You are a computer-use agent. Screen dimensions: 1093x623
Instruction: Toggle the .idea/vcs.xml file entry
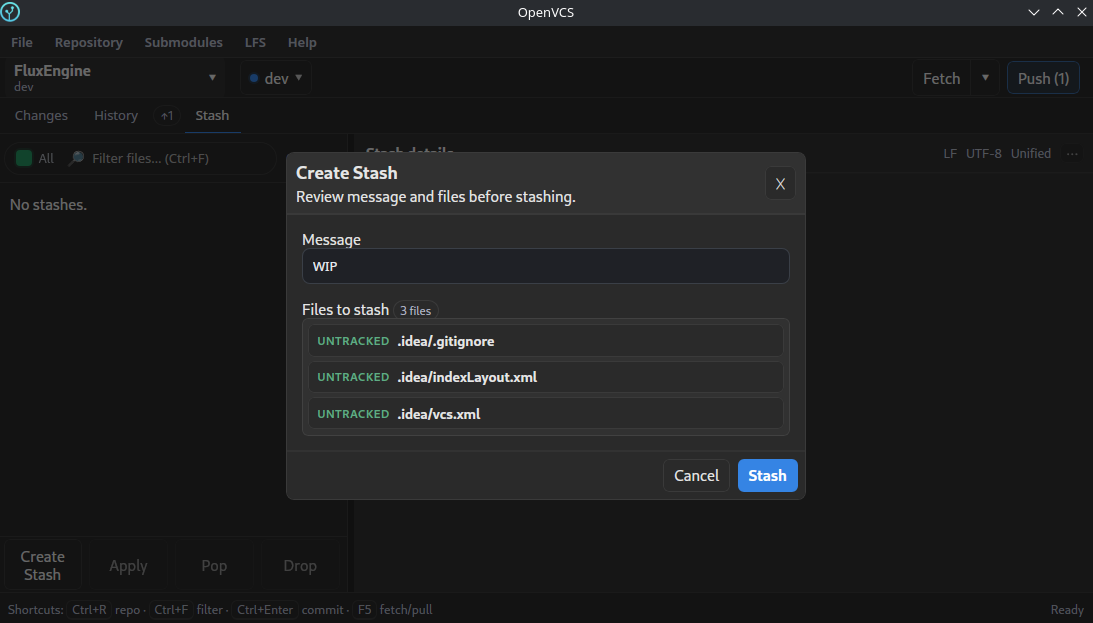pos(546,413)
